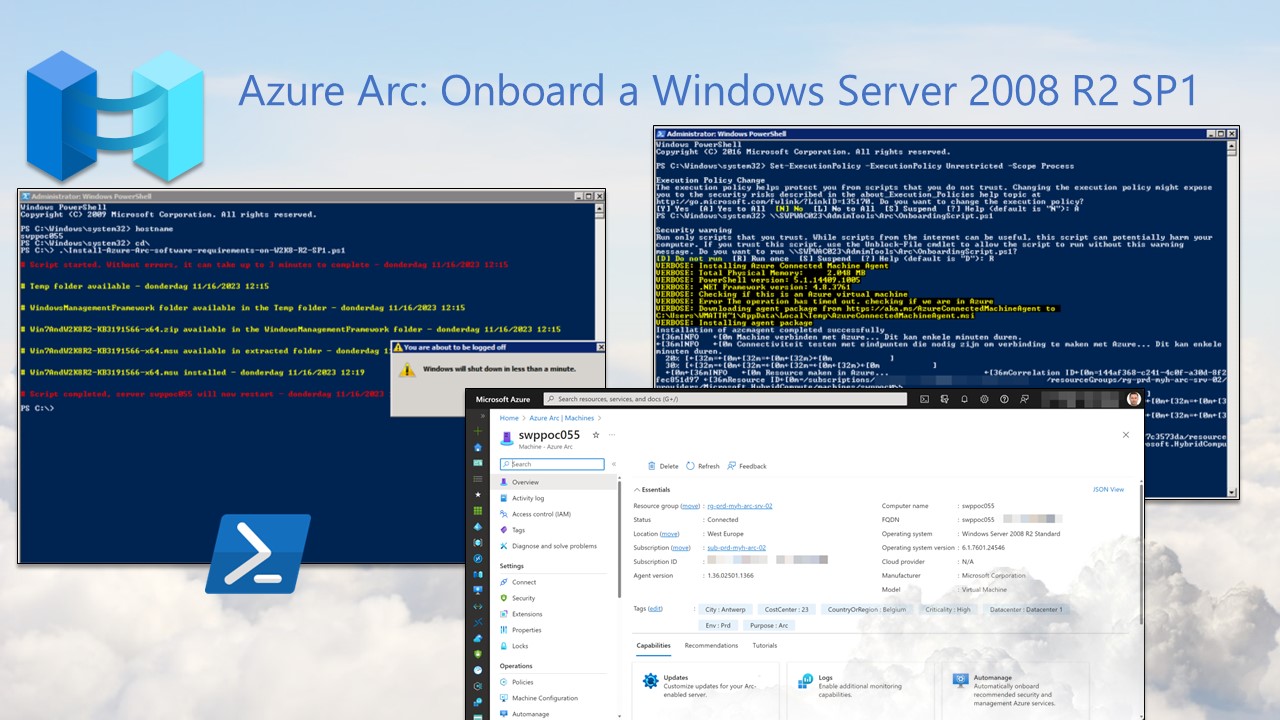Click the green Create a resource plus icon
This screenshot has height=720, width=1280.
click(x=478, y=430)
